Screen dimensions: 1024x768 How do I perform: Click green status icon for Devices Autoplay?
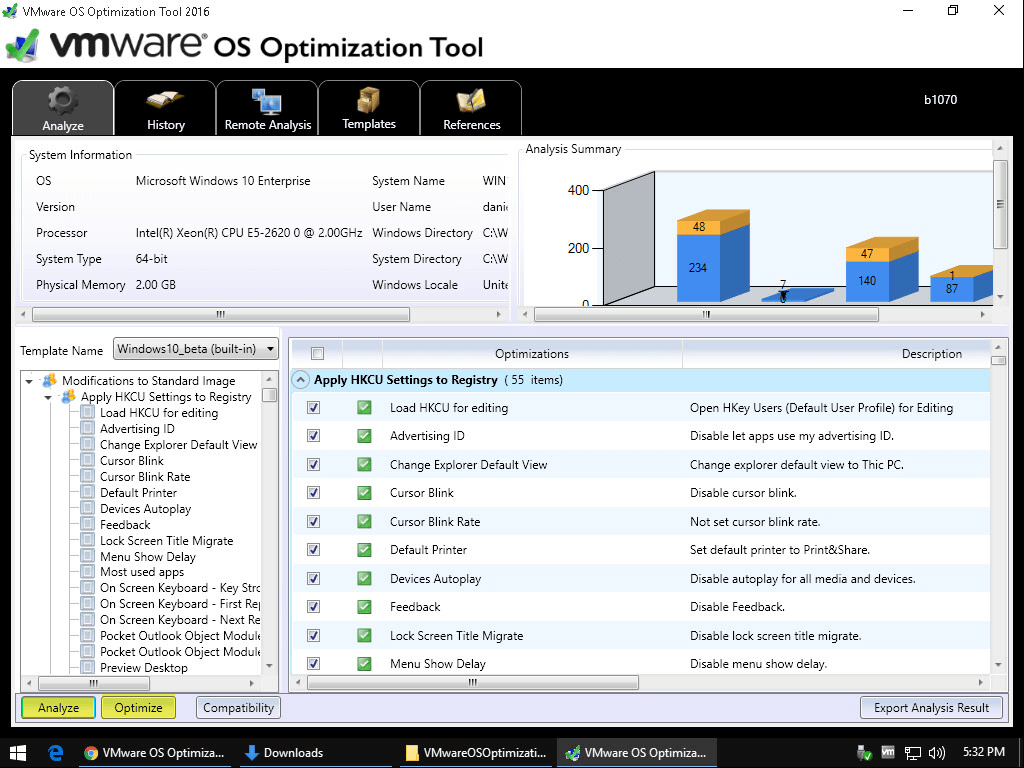click(364, 578)
